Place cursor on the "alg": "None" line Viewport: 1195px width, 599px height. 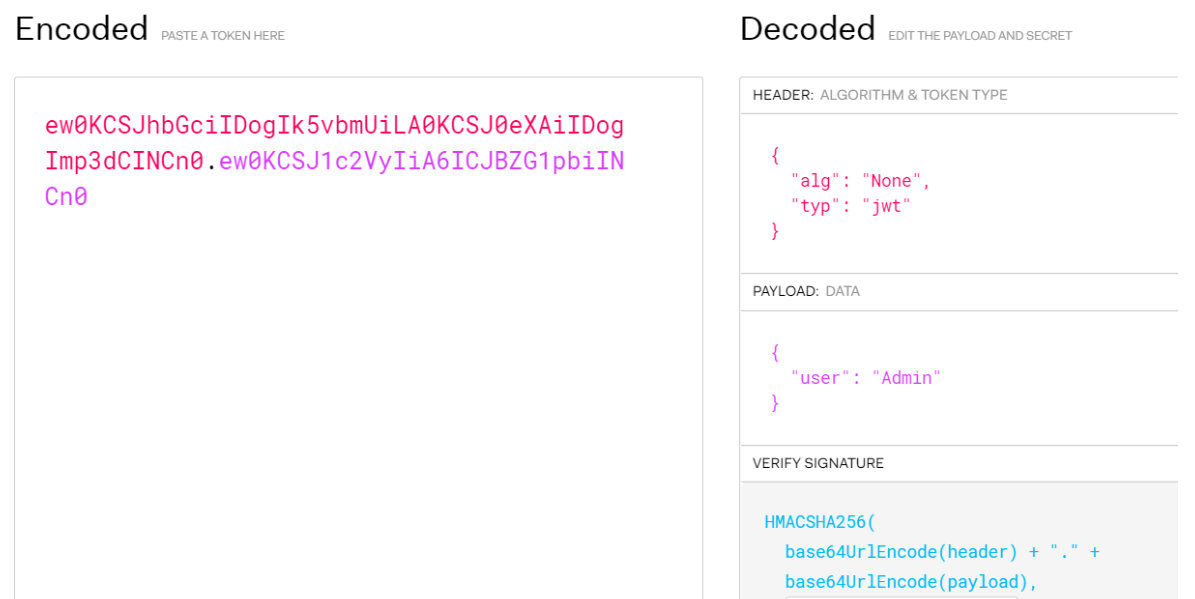click(860, 181)
